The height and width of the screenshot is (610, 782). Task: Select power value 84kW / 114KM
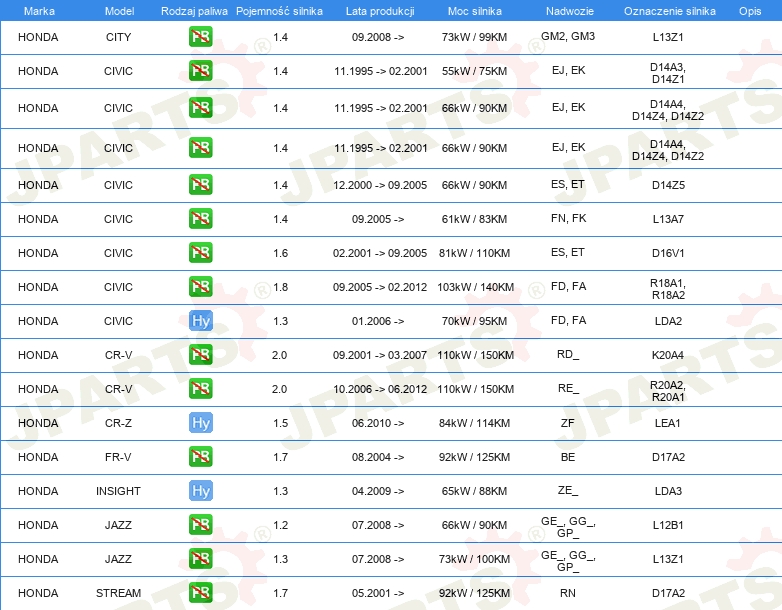pyautogui.click(x=474, y=423)
